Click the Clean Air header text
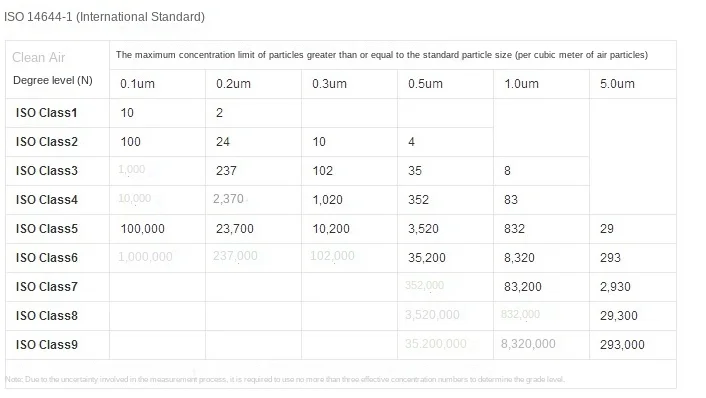Screen dimensions: 706x398 coord(38,58)
